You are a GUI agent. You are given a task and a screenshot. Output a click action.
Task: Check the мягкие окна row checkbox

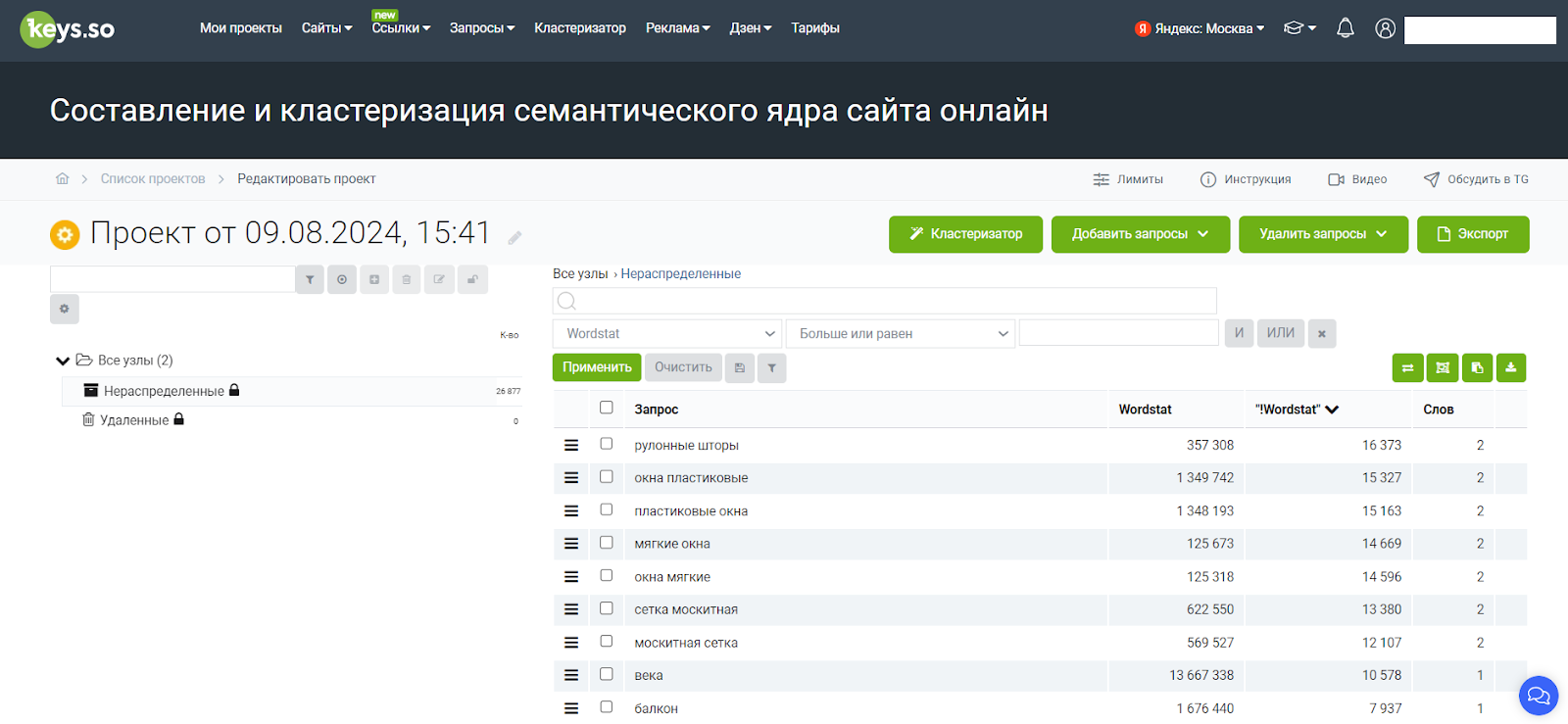tap(607, 542)
